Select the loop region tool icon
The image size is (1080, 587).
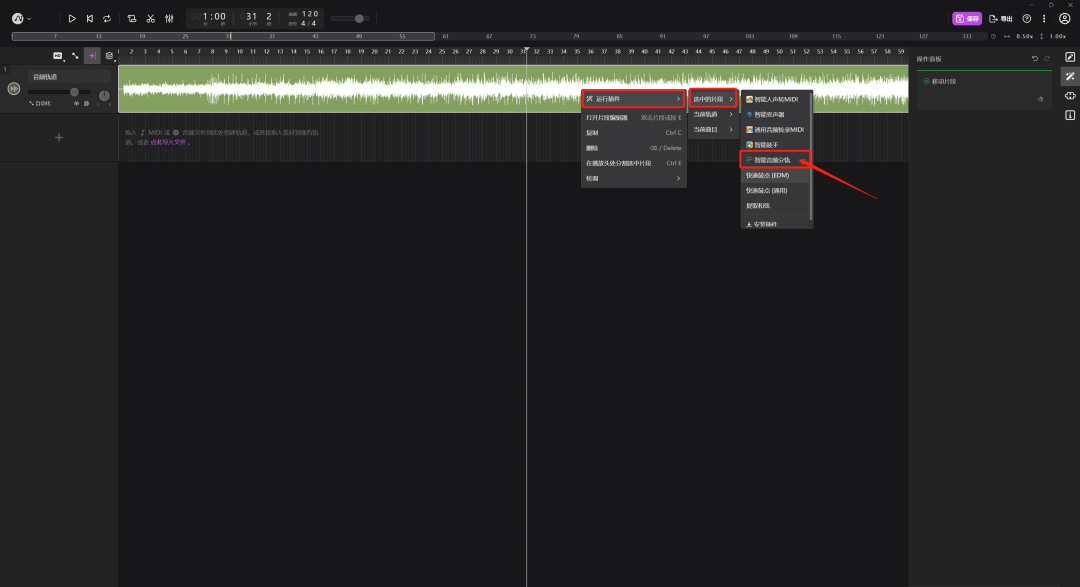tap(132, 19)
